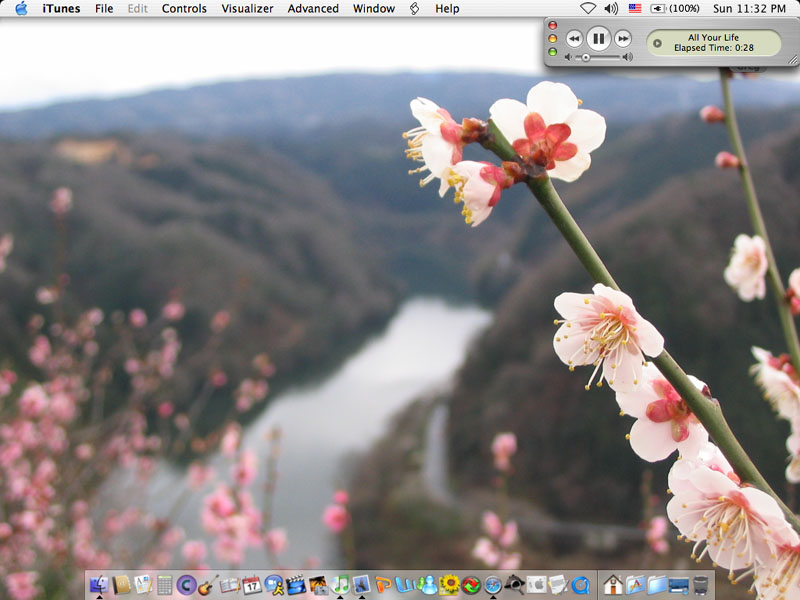Open the Controls menu

click(x=184, y=8)
